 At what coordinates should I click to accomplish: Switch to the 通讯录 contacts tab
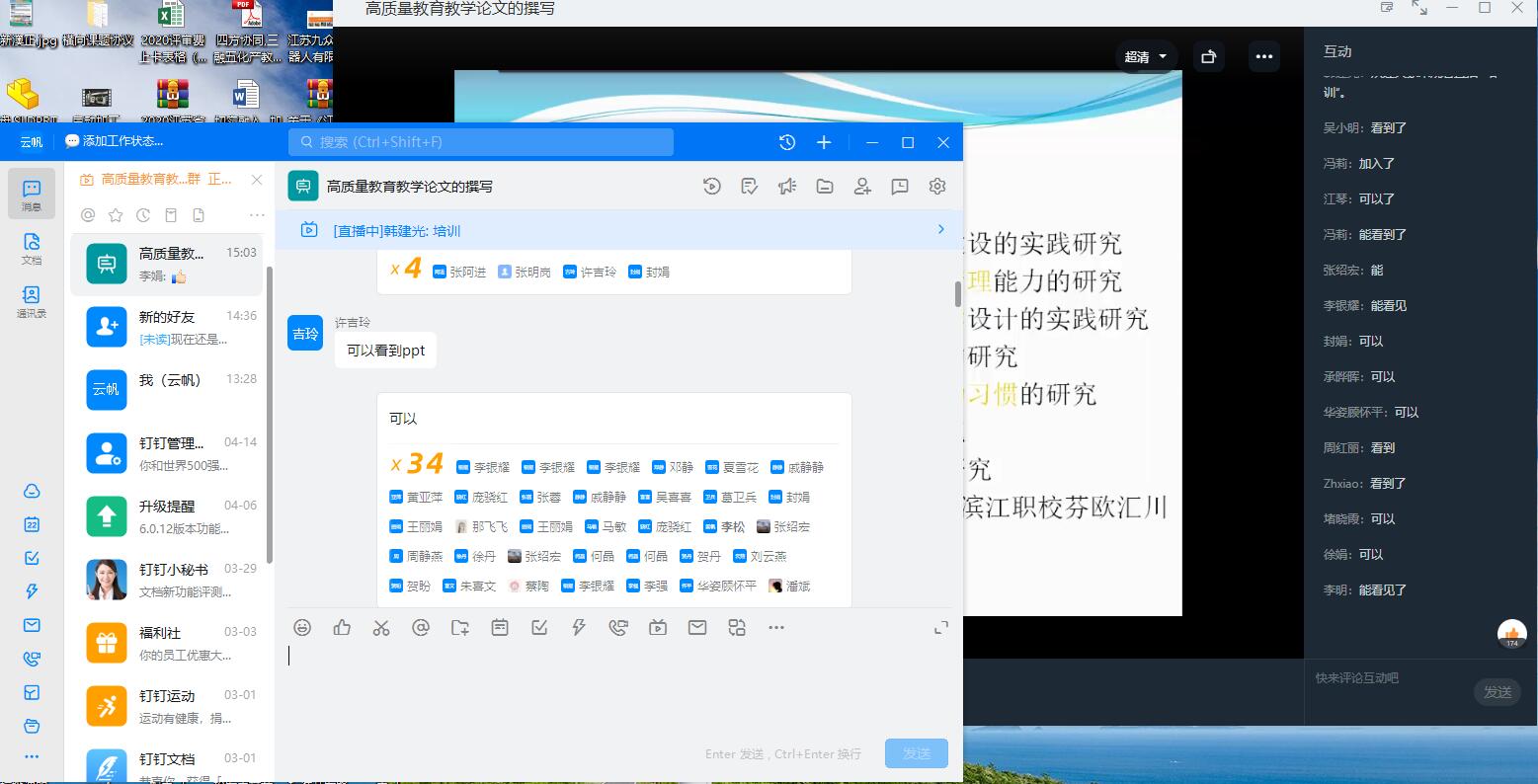pyautogui.click(x=32, y=301)
